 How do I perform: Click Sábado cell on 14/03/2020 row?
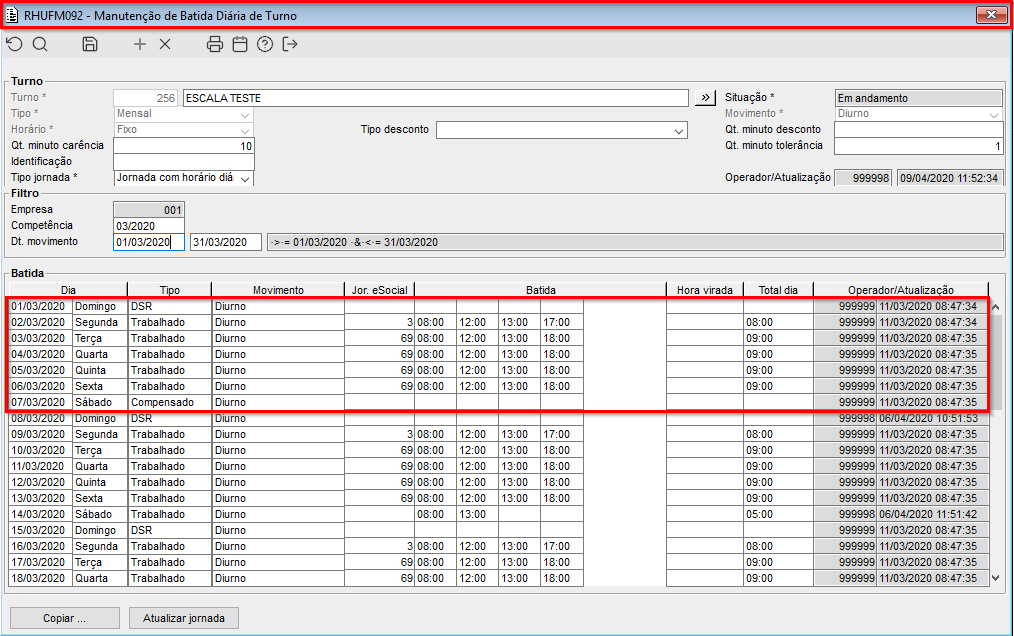[x=100, y=514]
